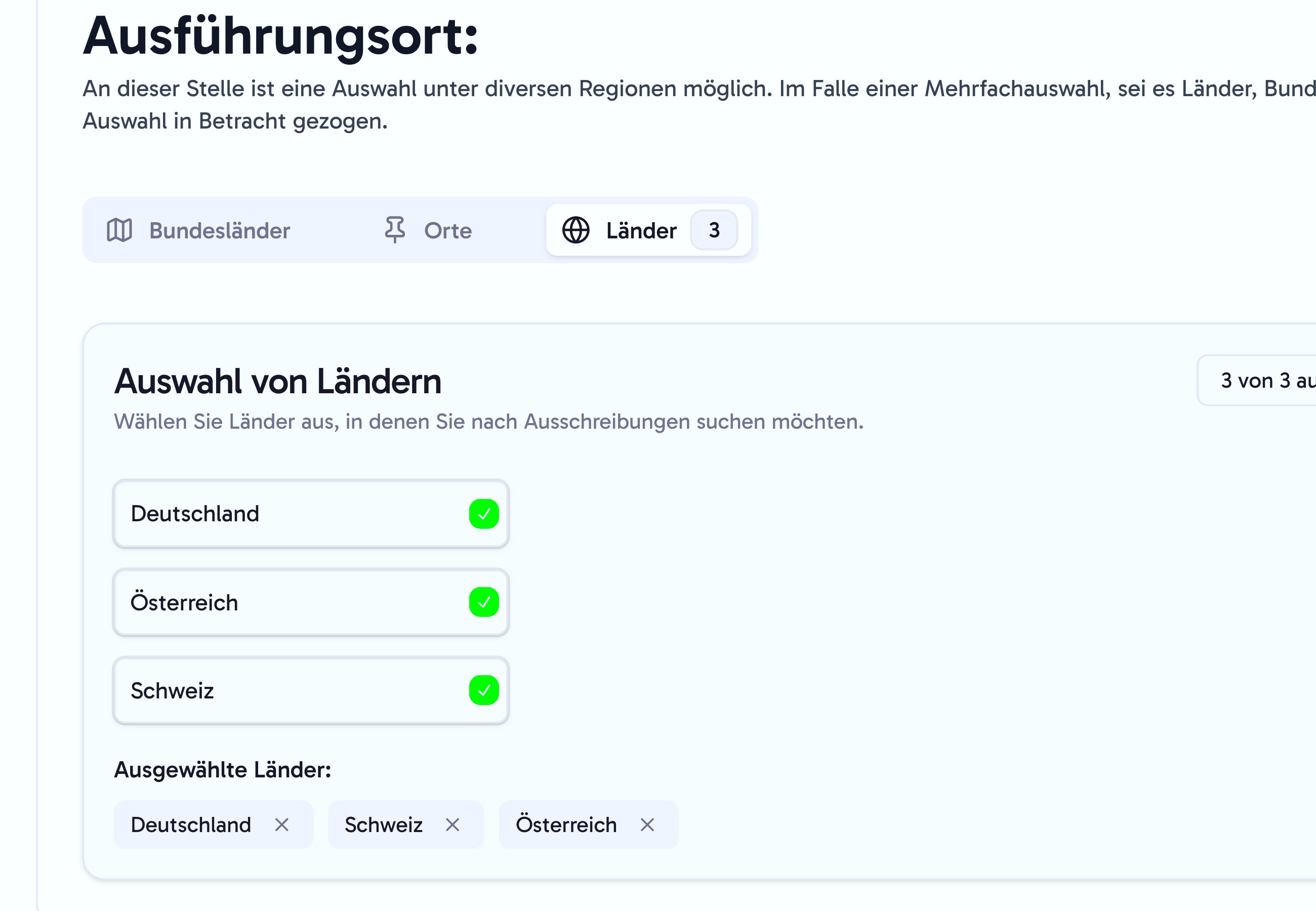Viewport: 1316px width, 911px height.
Task: Click the 'Ausgewählte Länder:' label
Action: (x=223, y=770)
